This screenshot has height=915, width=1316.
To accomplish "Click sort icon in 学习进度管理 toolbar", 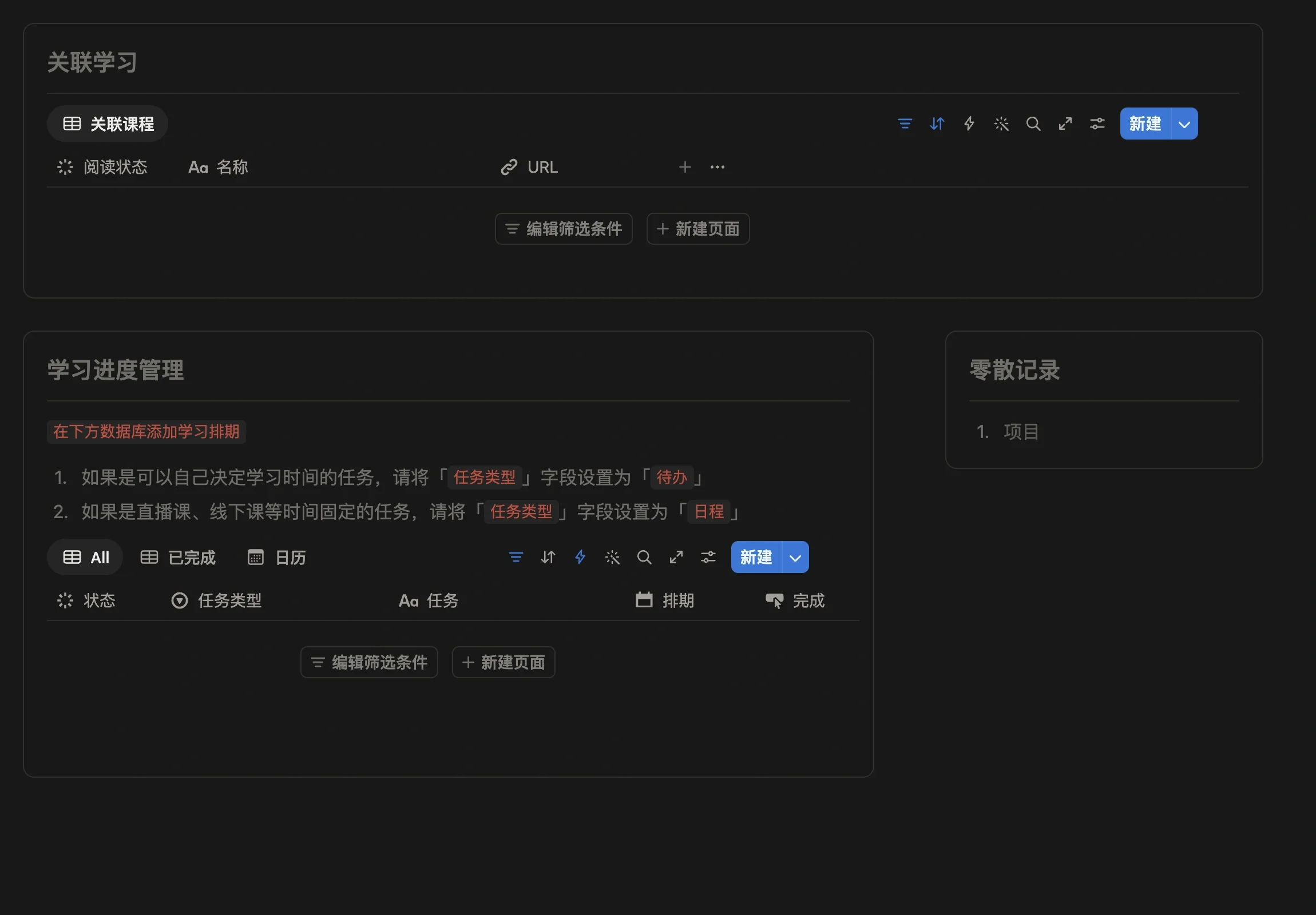I will click(x=548, y=557).
